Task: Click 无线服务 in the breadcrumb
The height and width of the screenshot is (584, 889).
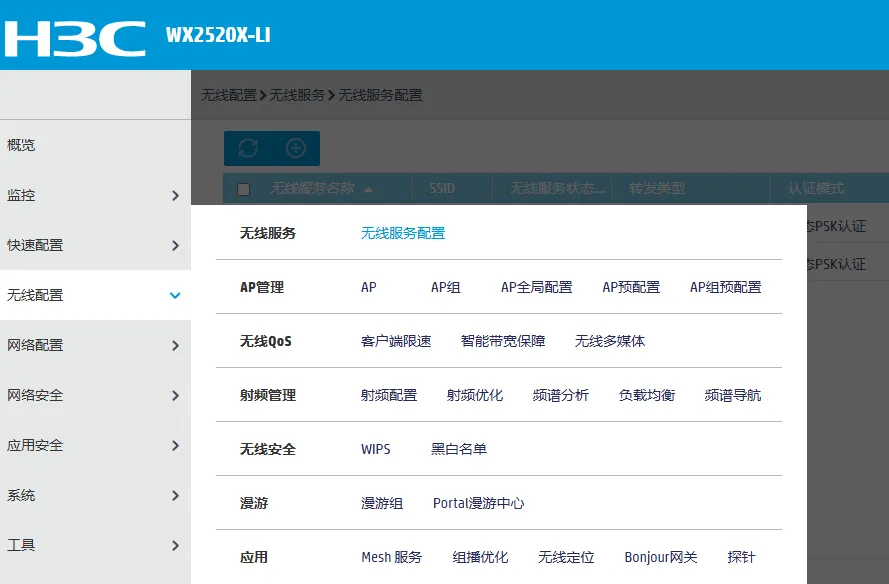Action: click(297, 95)
